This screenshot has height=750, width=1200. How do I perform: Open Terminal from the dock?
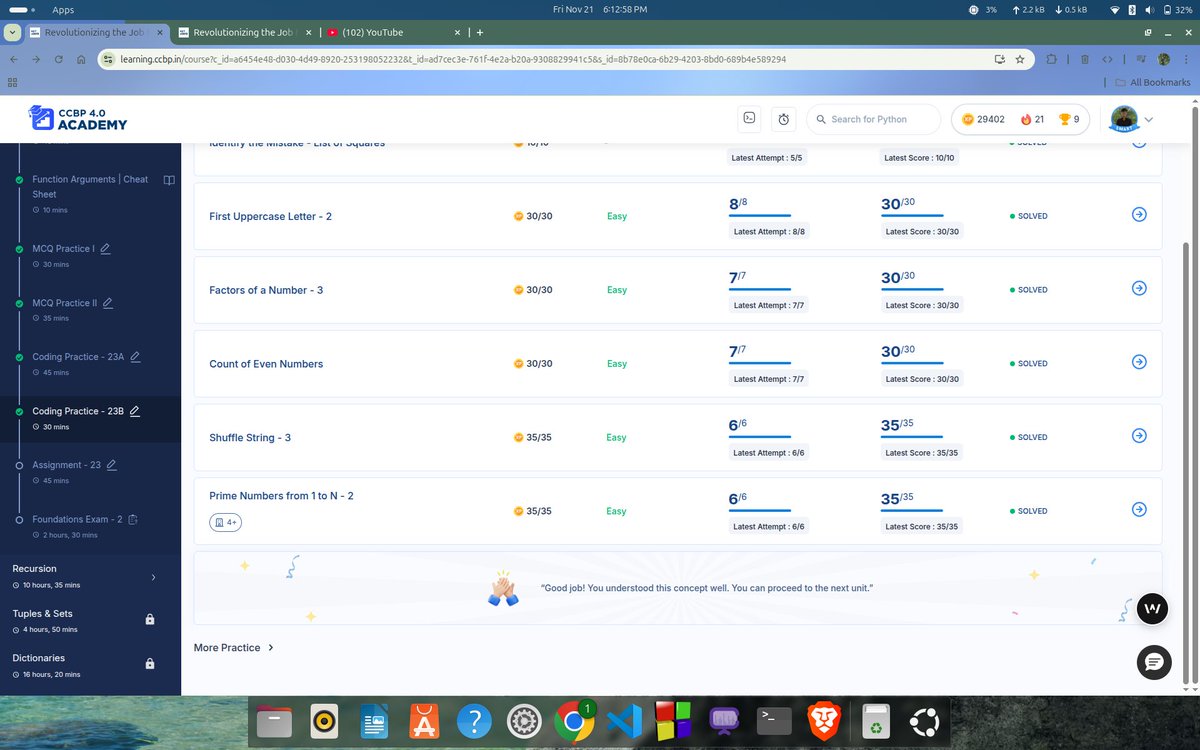[774, 721]
